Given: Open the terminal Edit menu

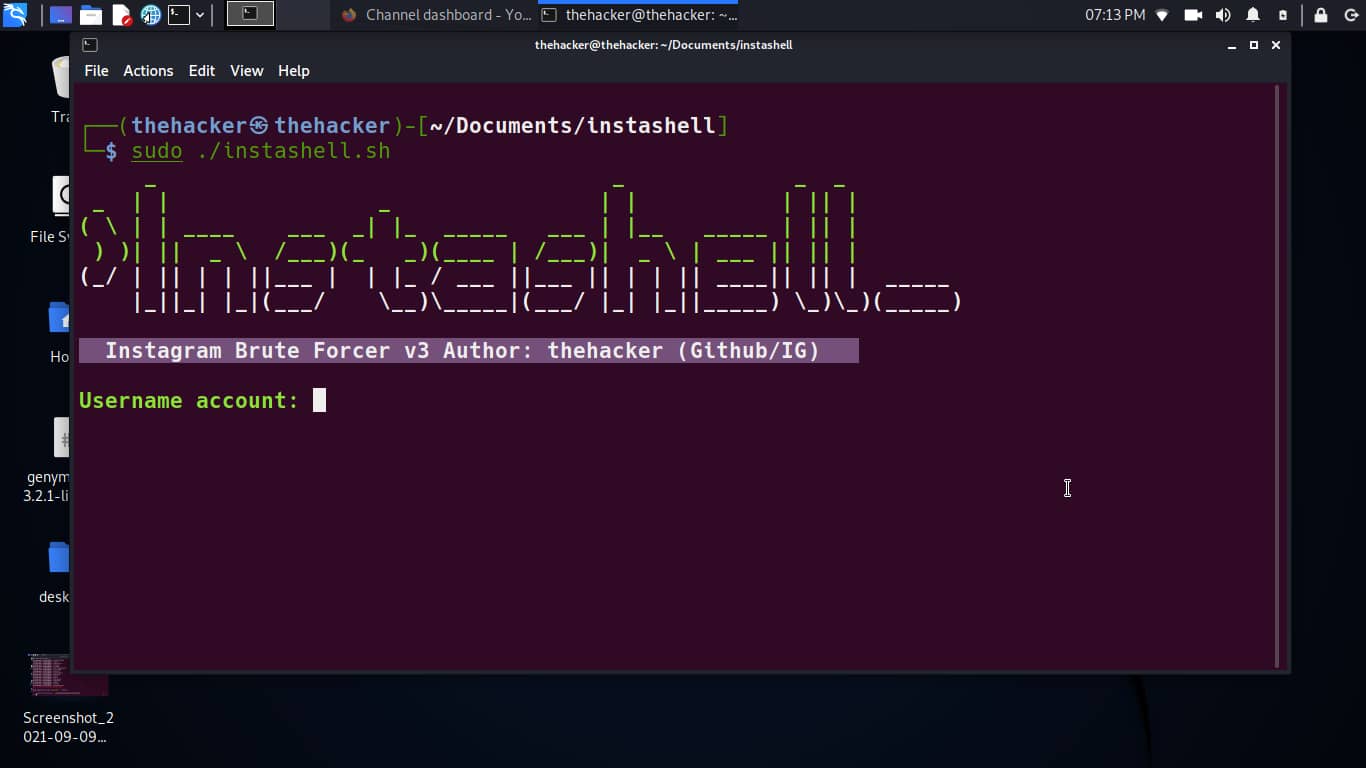Looking at the screenshot, I should 202,71.
